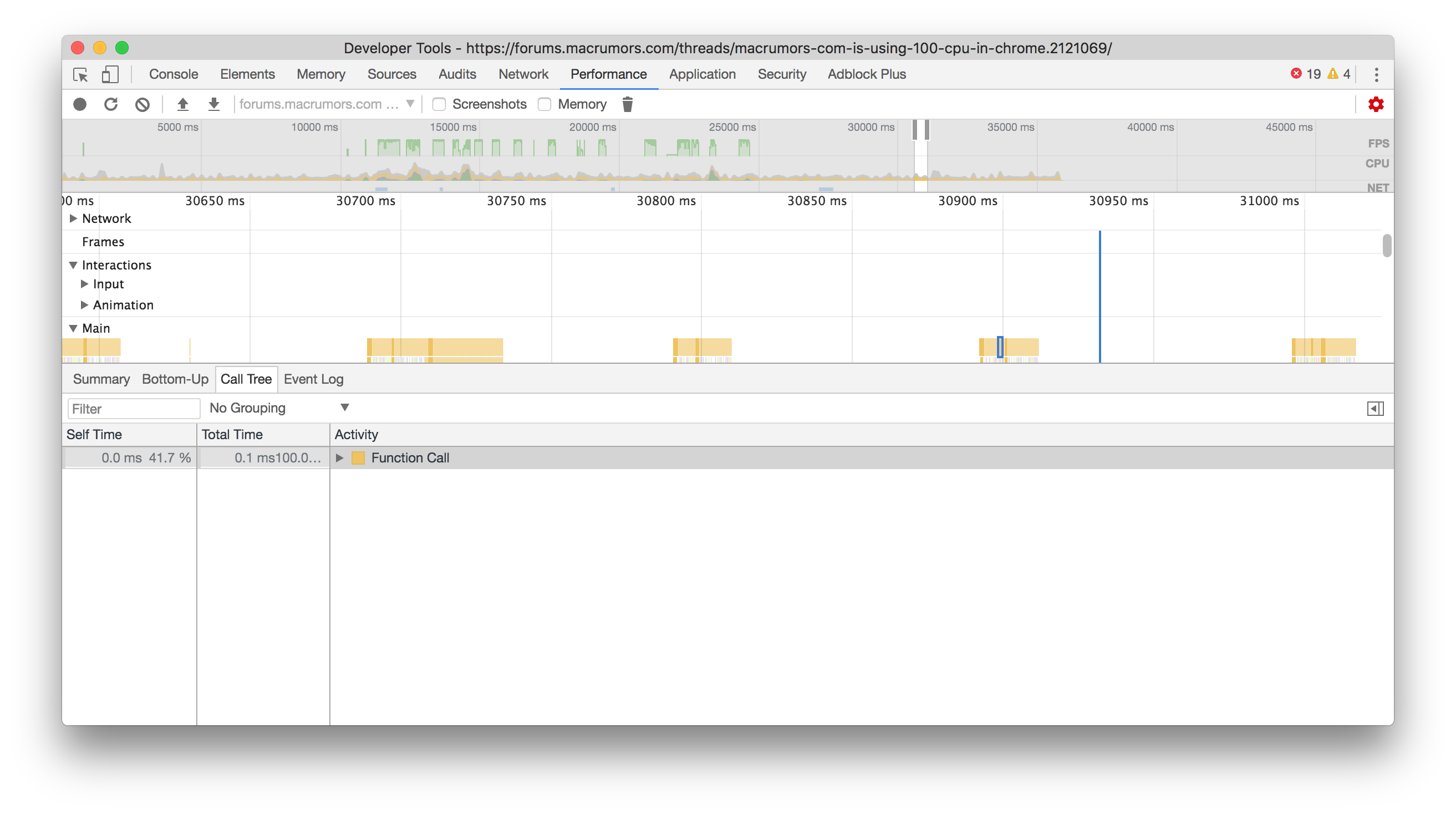
Task: Click the yellow Function Call color swatch
Action: [x=358, y=457]
